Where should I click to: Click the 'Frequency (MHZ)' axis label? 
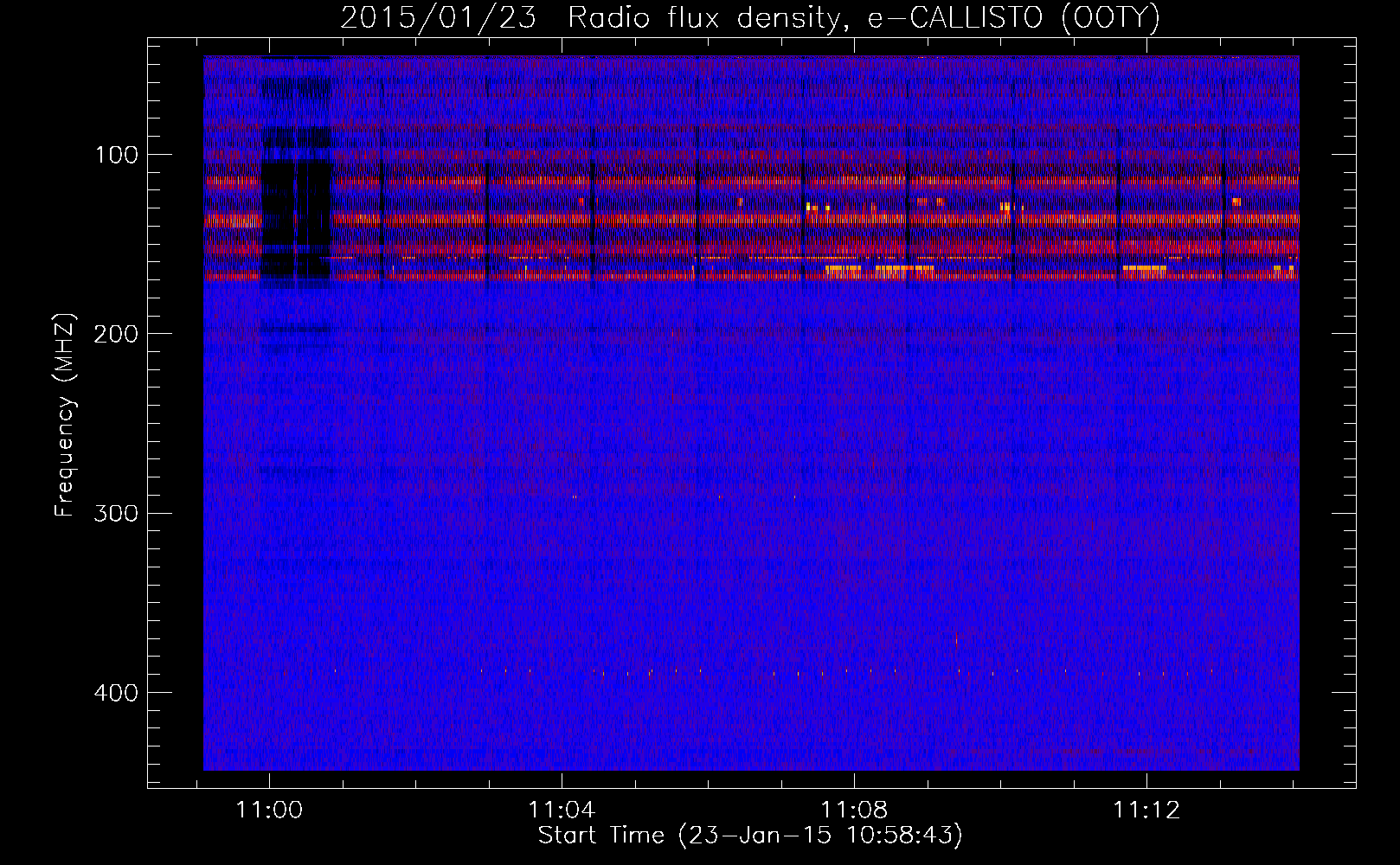[x=65, y=414]
